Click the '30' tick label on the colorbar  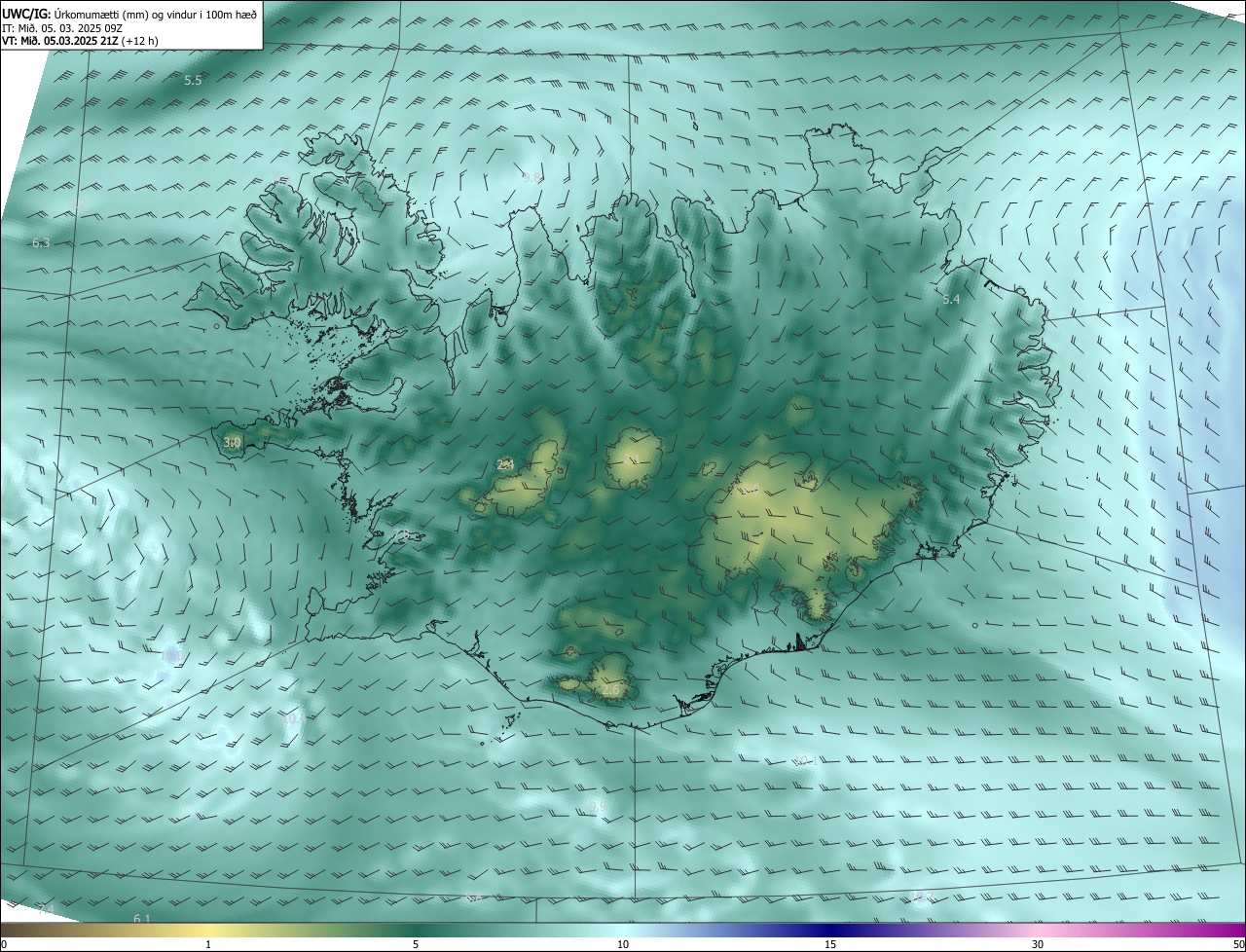[x=1038, y=944]
